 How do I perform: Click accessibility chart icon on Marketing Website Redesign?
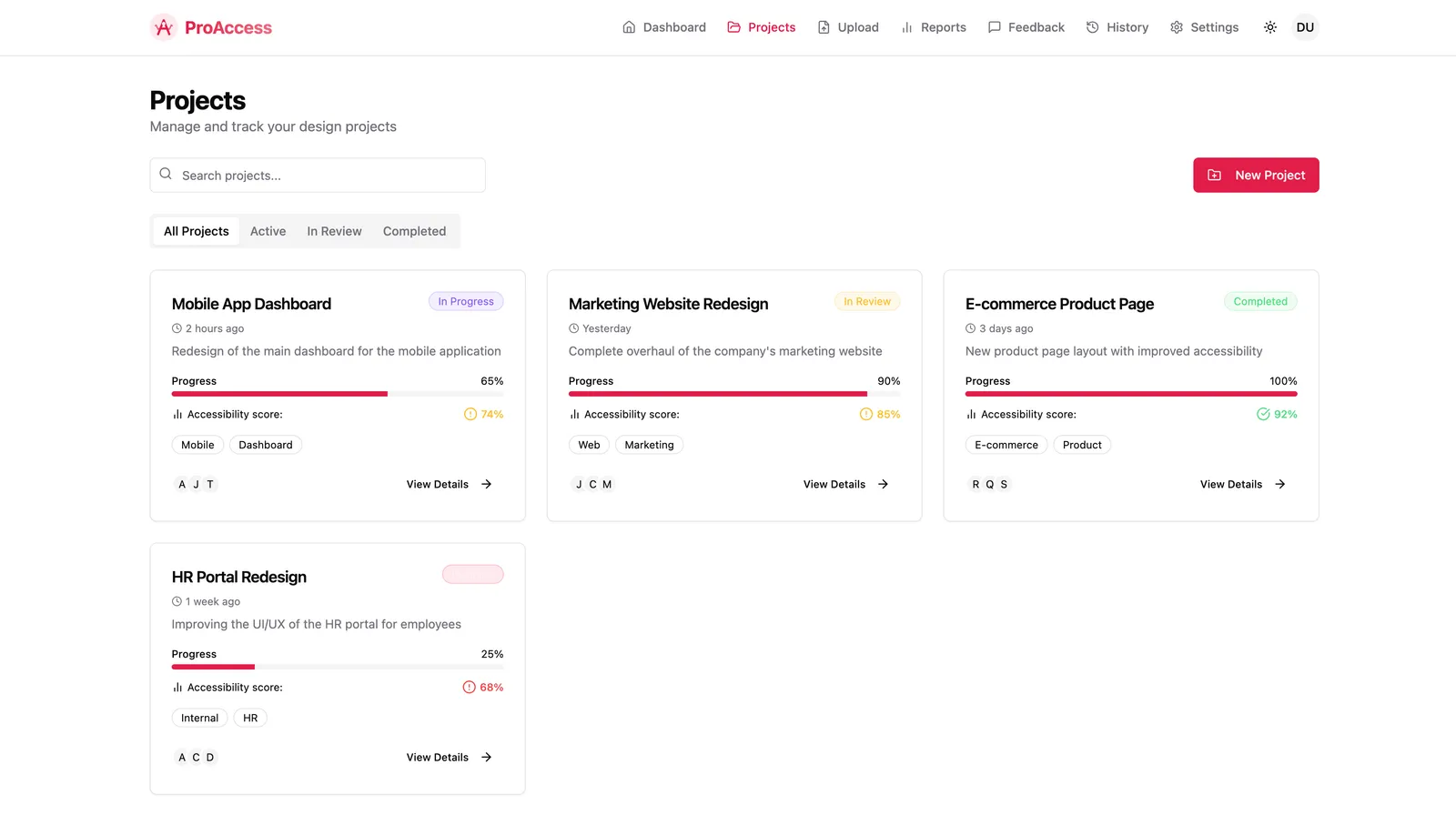click(x=574, y=414)
